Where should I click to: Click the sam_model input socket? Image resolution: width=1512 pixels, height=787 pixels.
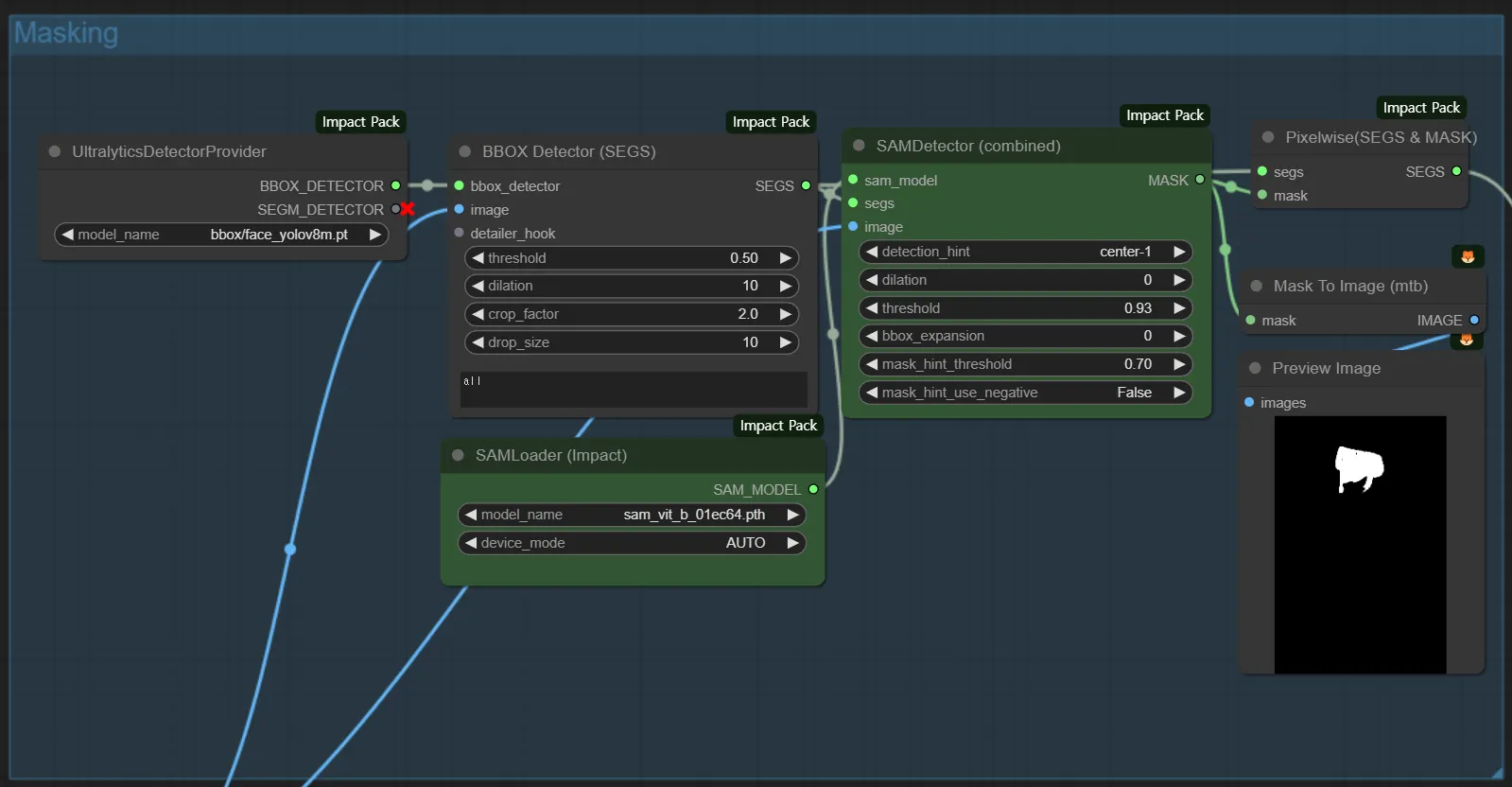coord(853,180)
